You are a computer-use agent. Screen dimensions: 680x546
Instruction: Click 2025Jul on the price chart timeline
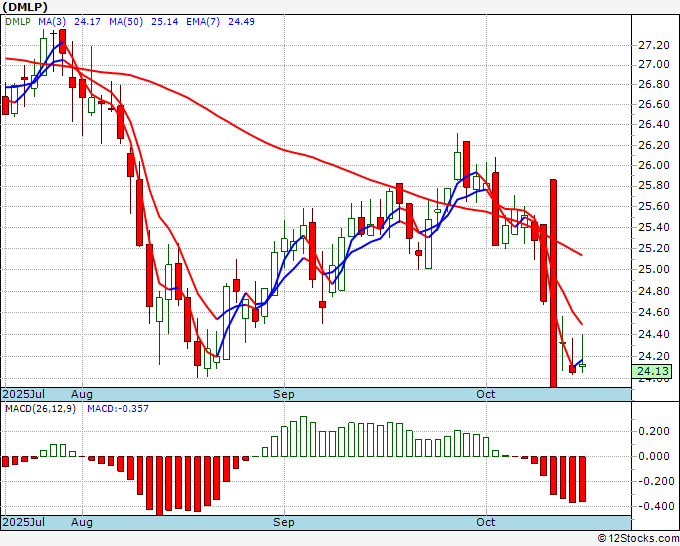pyautogui.click(x=23, y=394)
